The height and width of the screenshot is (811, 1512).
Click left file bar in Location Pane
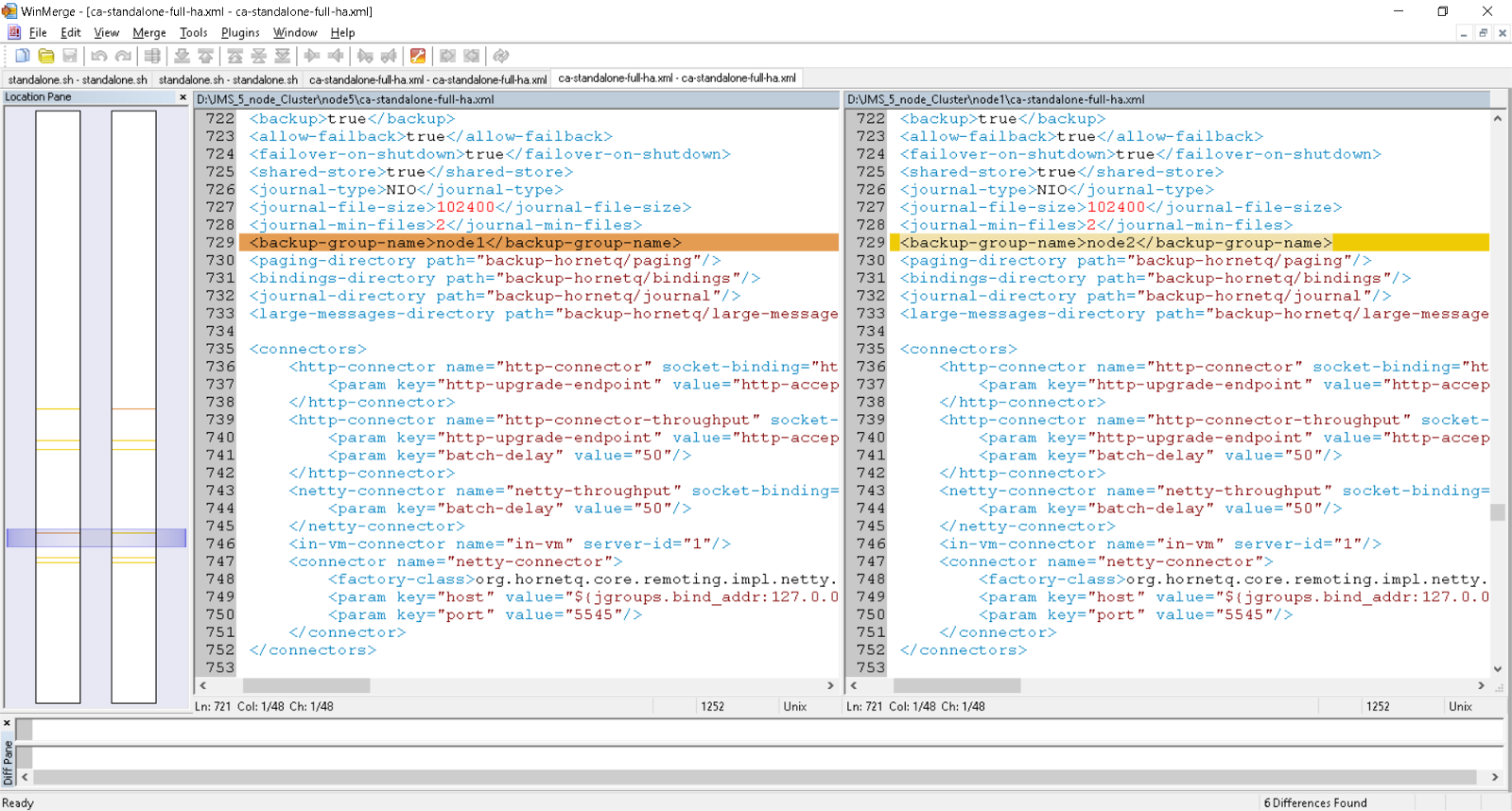[58, 406]
